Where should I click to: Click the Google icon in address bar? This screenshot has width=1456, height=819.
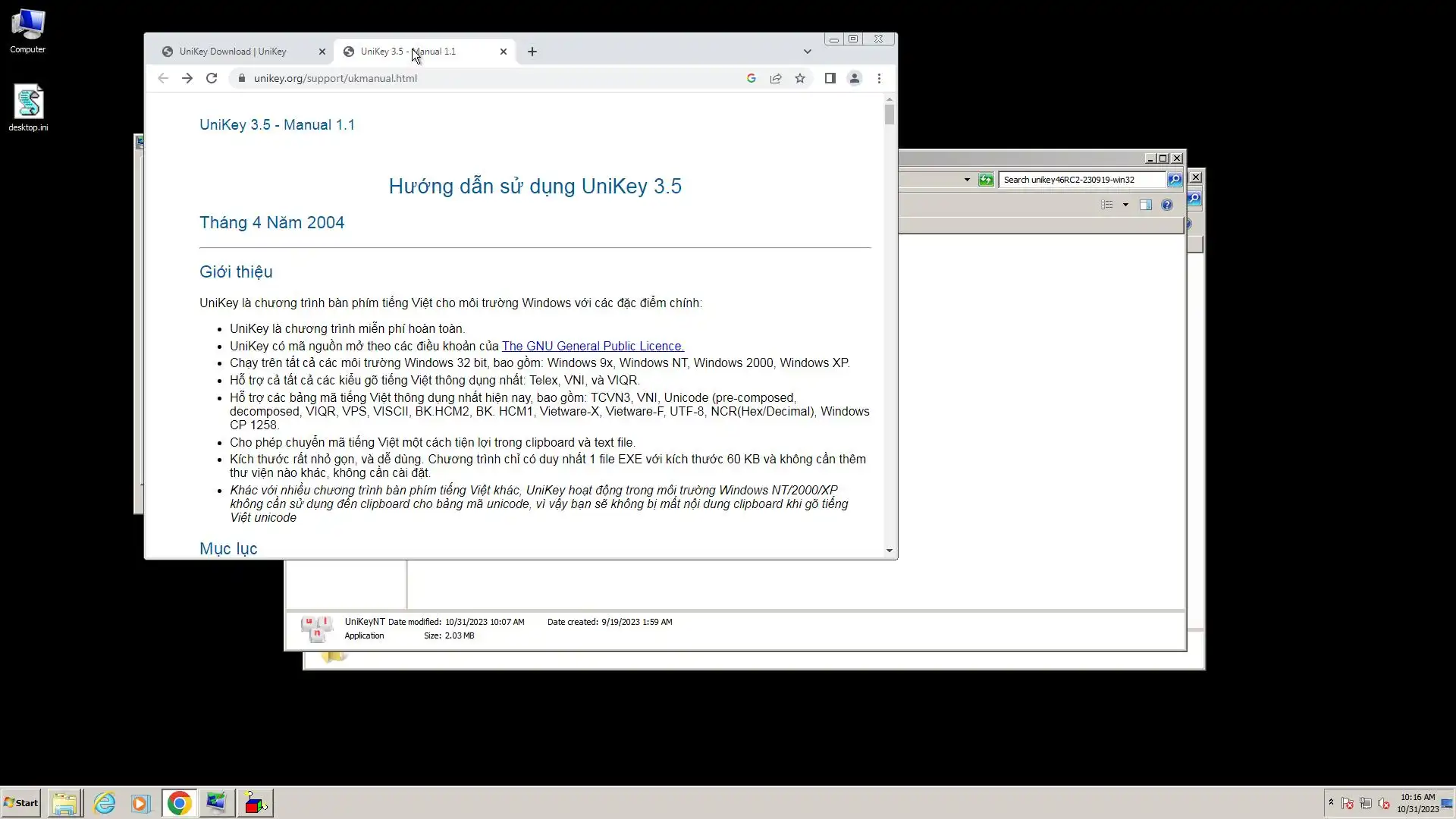[x=752, y=78]
